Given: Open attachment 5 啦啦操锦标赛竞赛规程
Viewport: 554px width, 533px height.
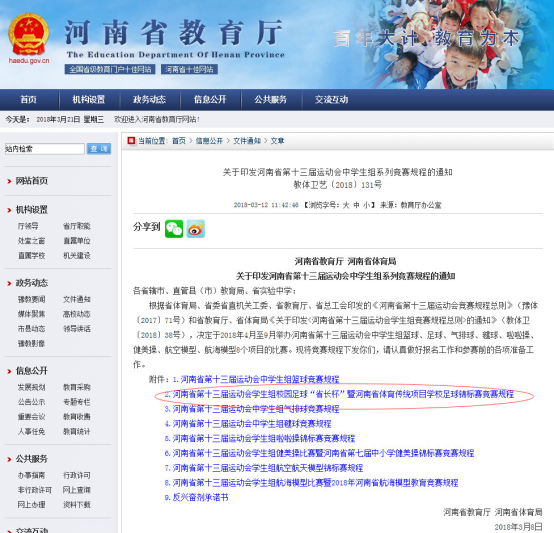Looking at the screenshot, I should 260,438.
